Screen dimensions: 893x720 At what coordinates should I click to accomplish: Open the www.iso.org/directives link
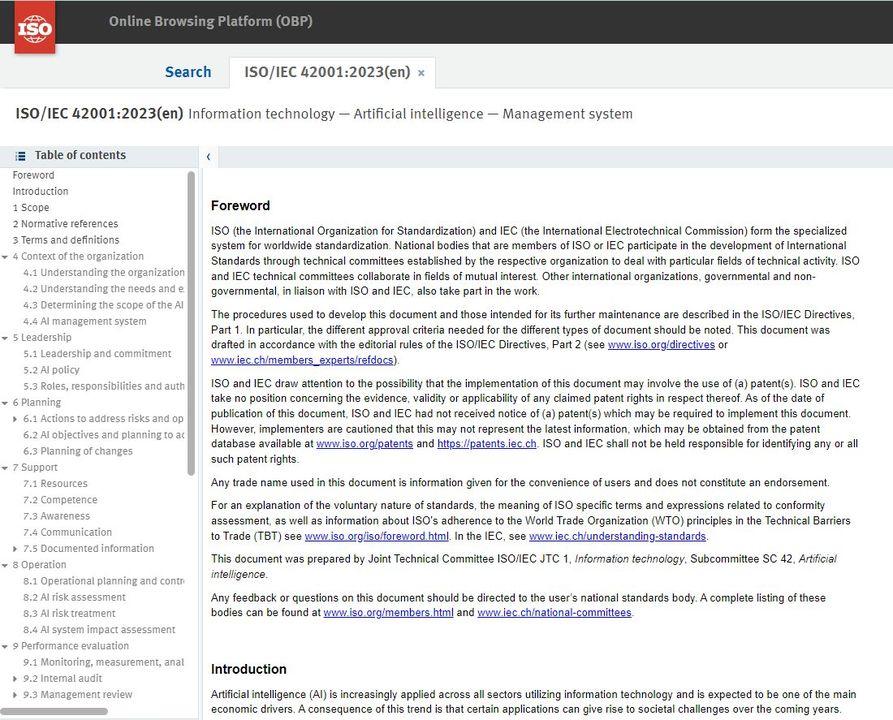coord(661,345)
